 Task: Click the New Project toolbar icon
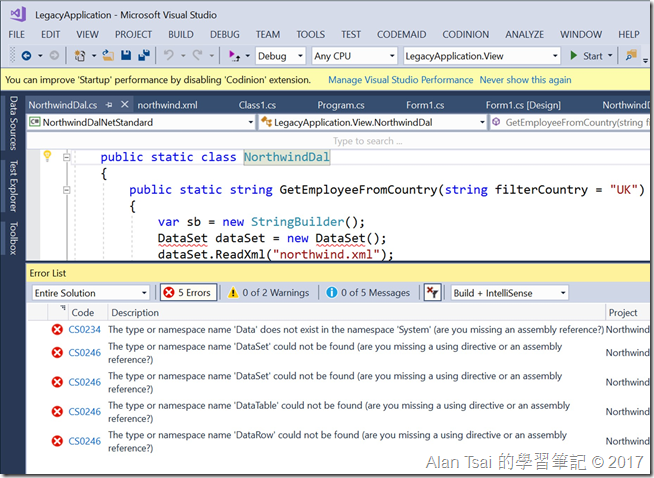click(80, 55)
